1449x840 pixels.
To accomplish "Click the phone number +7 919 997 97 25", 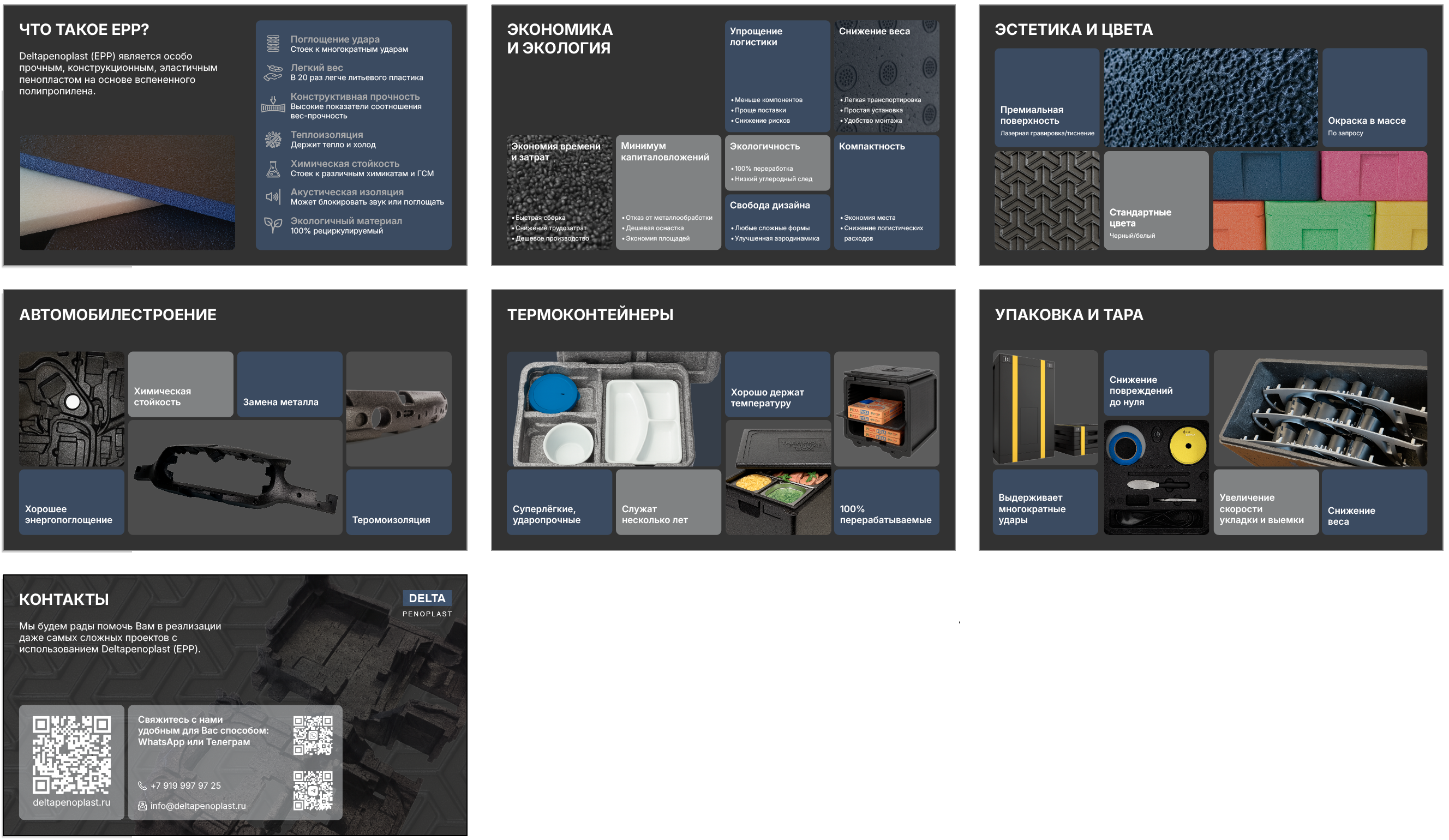I will tap(185, 786).
